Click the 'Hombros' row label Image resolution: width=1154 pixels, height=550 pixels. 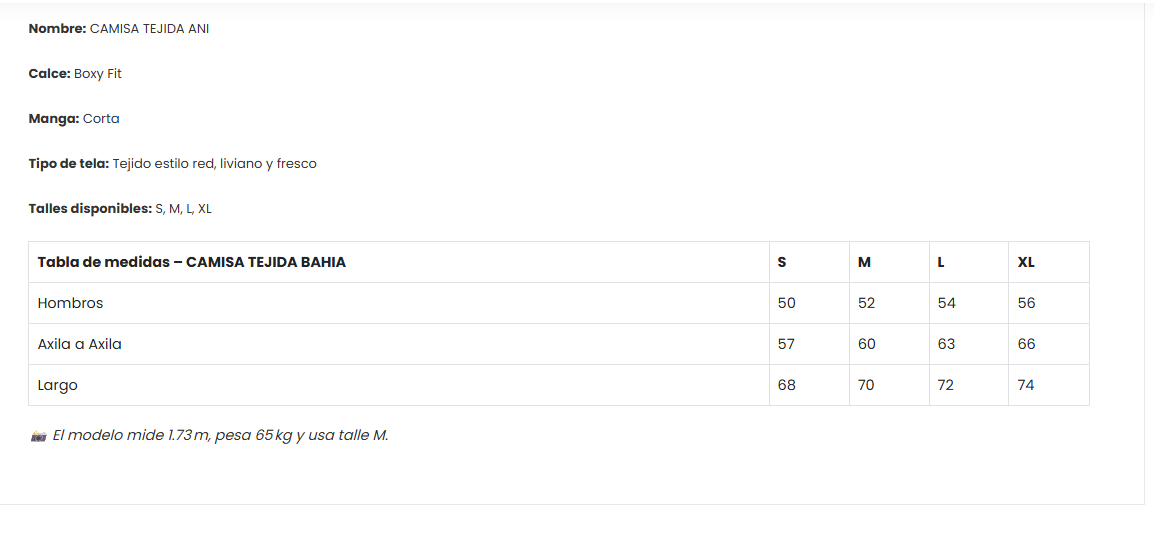pos(70,303)
